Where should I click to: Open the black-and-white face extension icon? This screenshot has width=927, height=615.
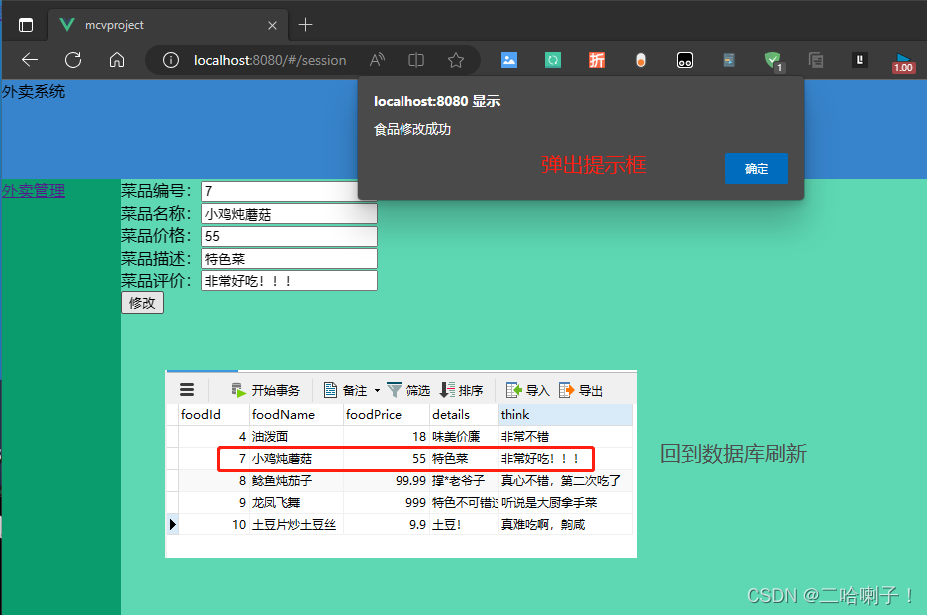pyautogui.click(x=685, y=60)
